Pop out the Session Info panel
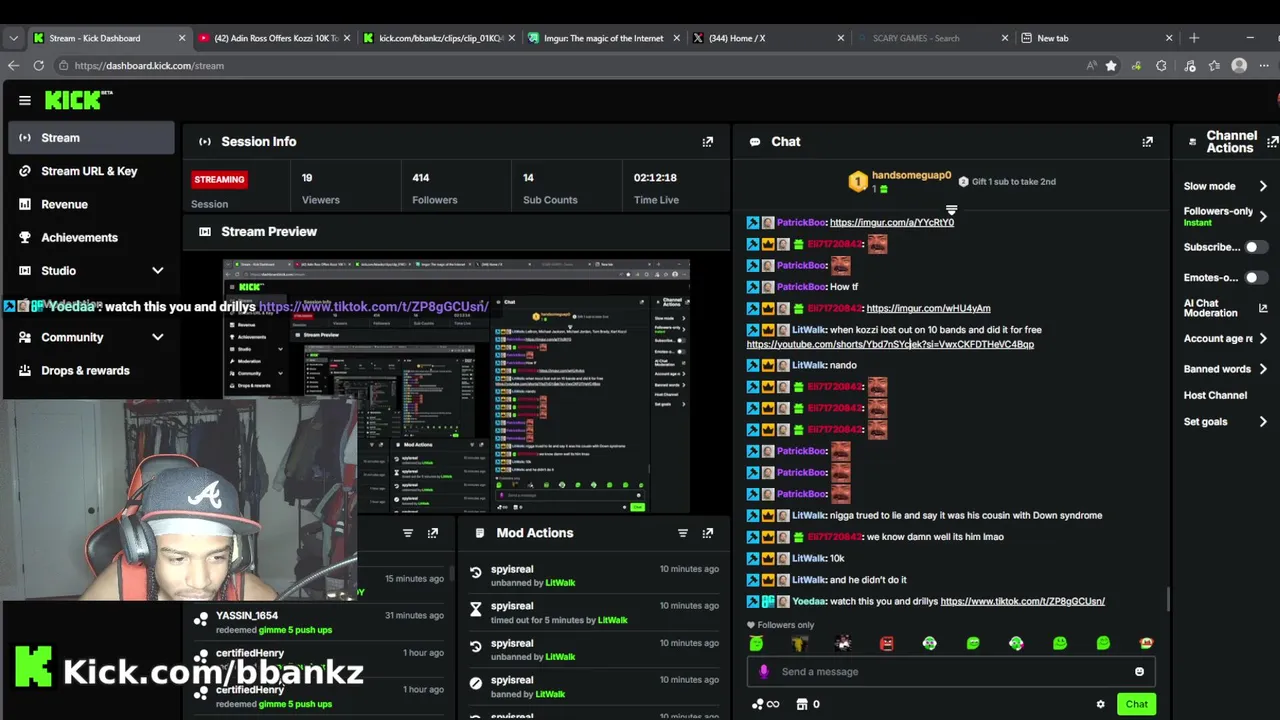 (x=707, y=142)
